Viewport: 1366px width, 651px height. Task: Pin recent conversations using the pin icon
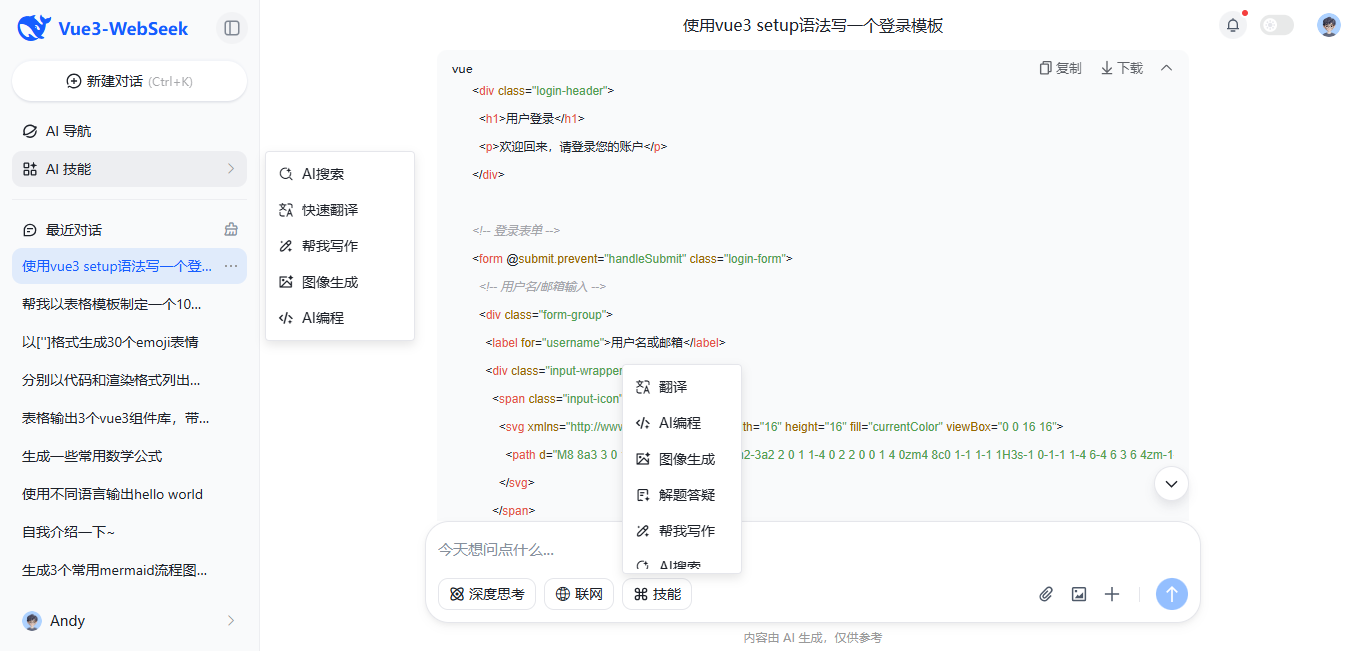click(x=230, y=229)
